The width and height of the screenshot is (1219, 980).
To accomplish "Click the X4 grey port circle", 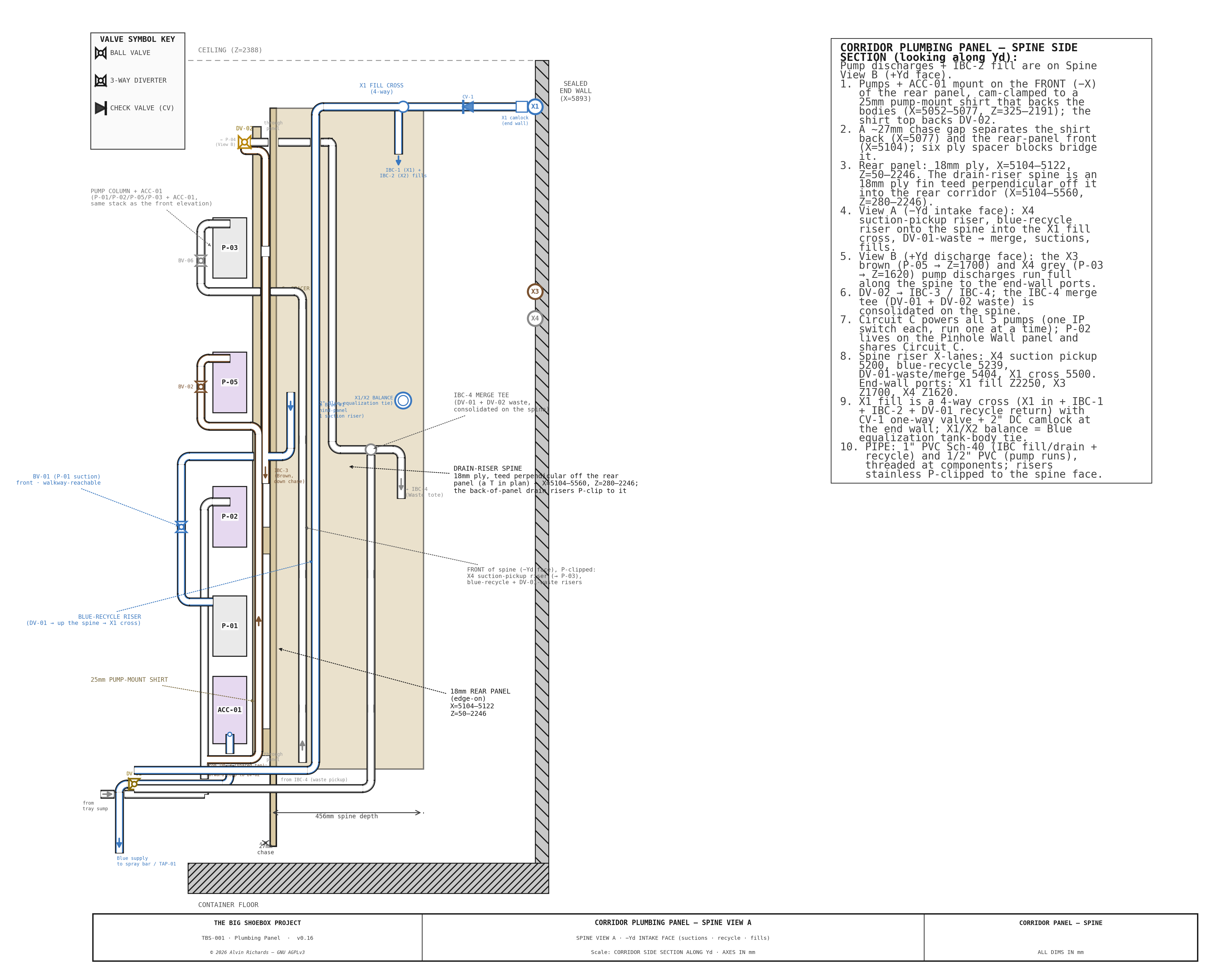I will tap(535, 319).
